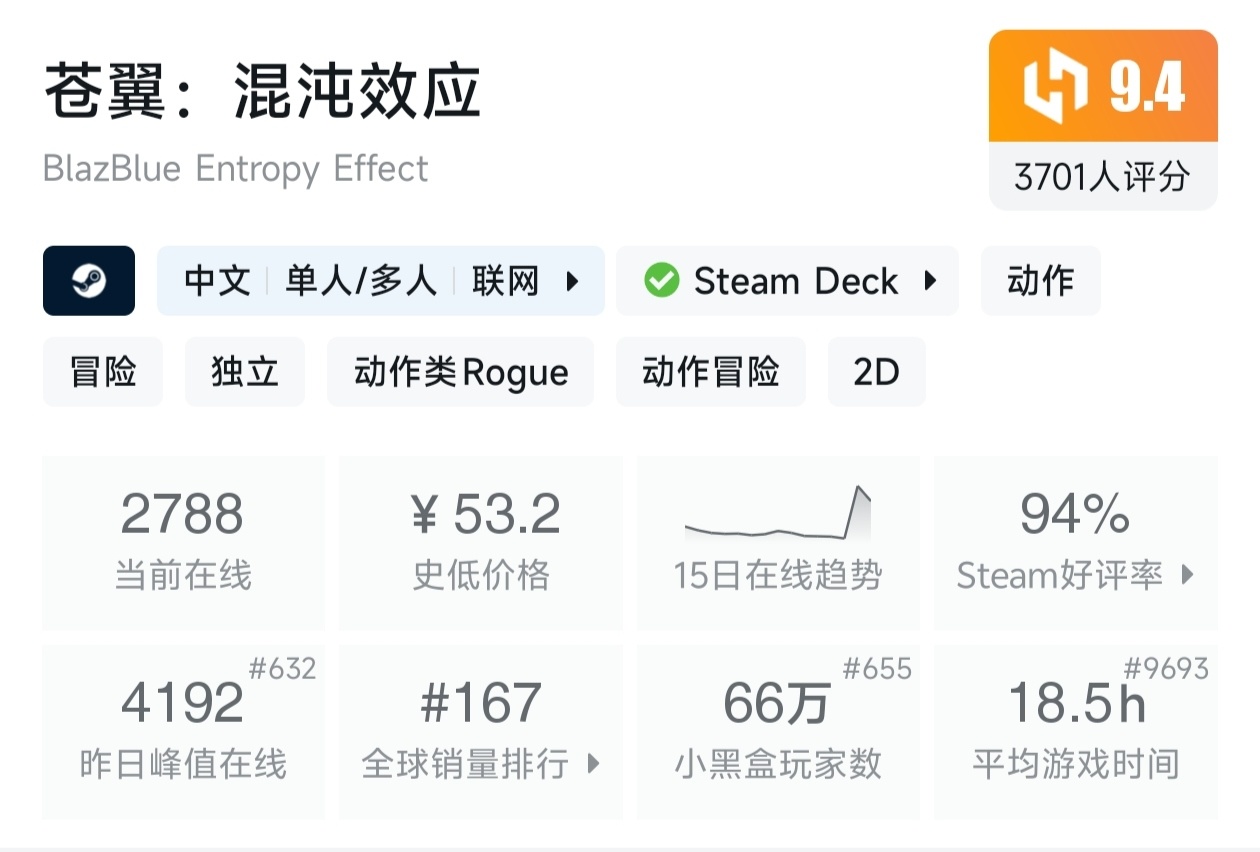Tap the 动作冒险 tag

[x=710, y=372]
